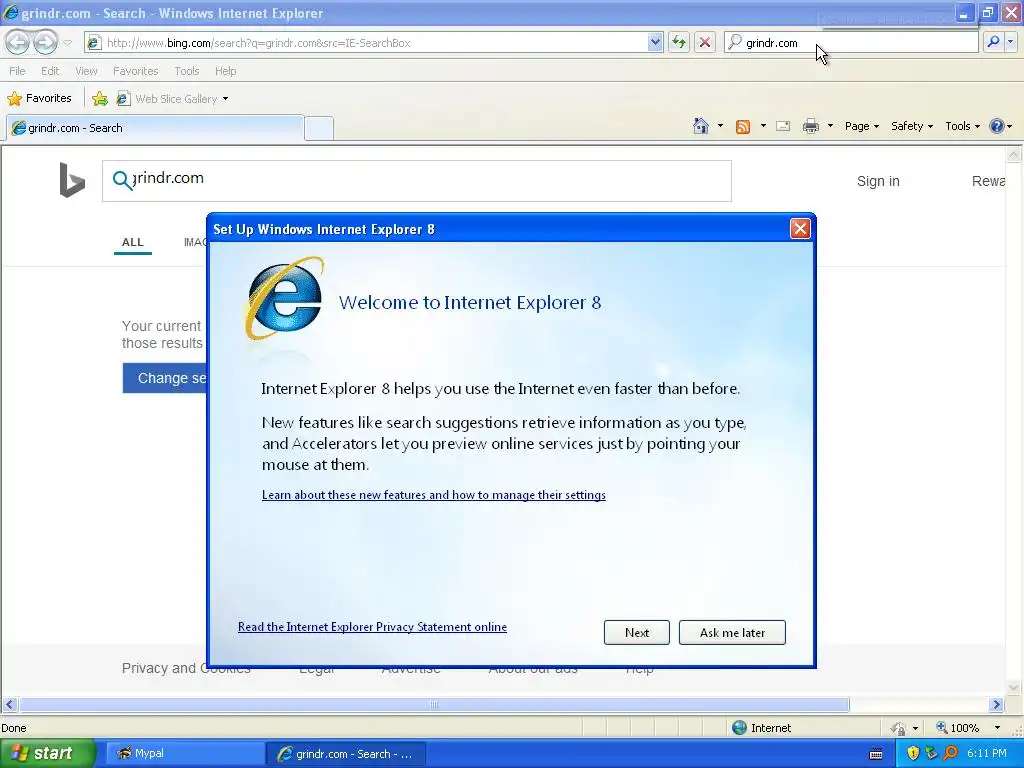Click Privacy and Cookies footer link
The image size is (1024, 768).
tap(186, 669)
